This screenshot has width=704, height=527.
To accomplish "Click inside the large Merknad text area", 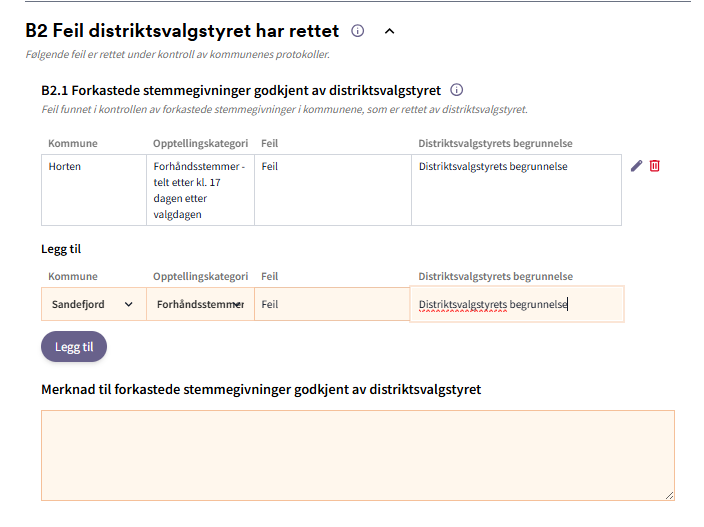I will tap(357, 455).
